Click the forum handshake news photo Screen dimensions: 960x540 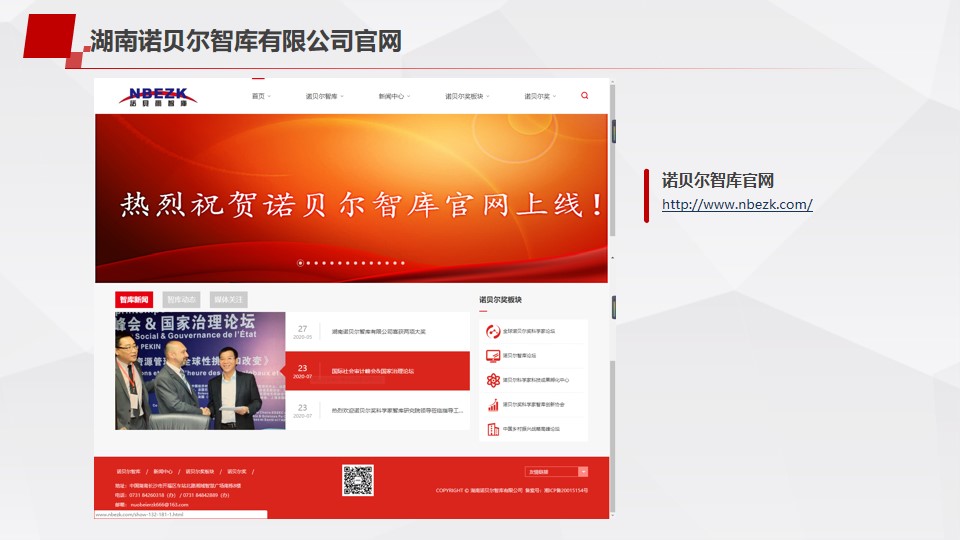tap(200, 371)
